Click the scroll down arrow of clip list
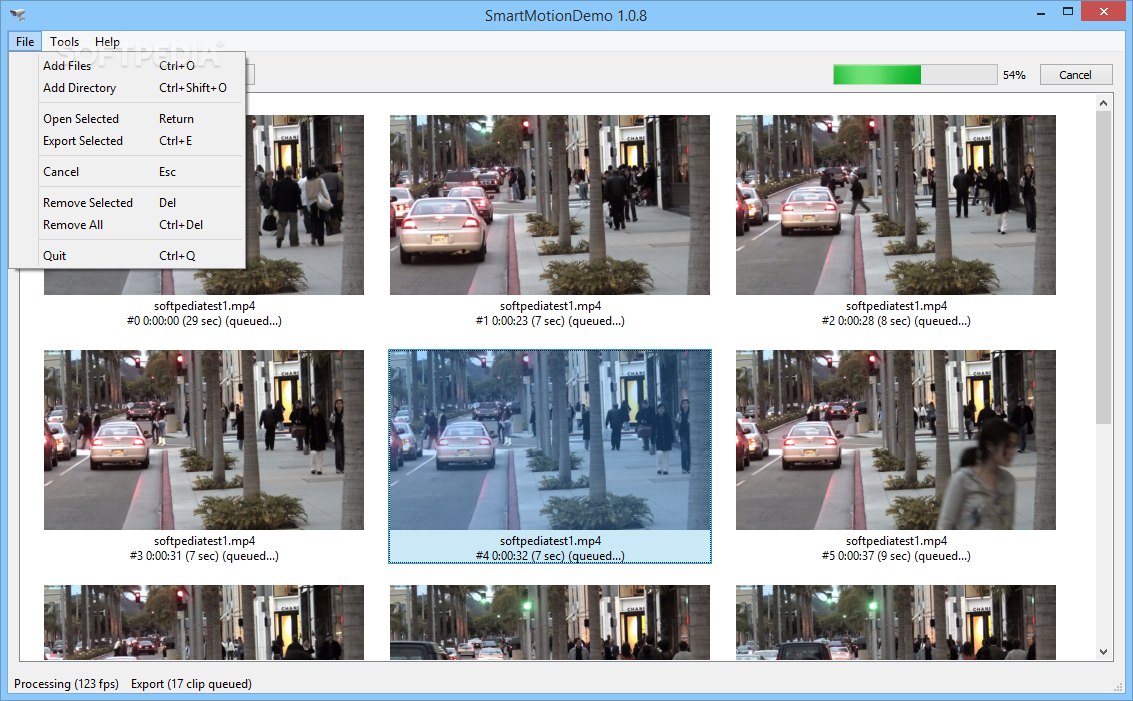Image resolution: width=1133 pixels, height=701 pixels. point(1103,651)
